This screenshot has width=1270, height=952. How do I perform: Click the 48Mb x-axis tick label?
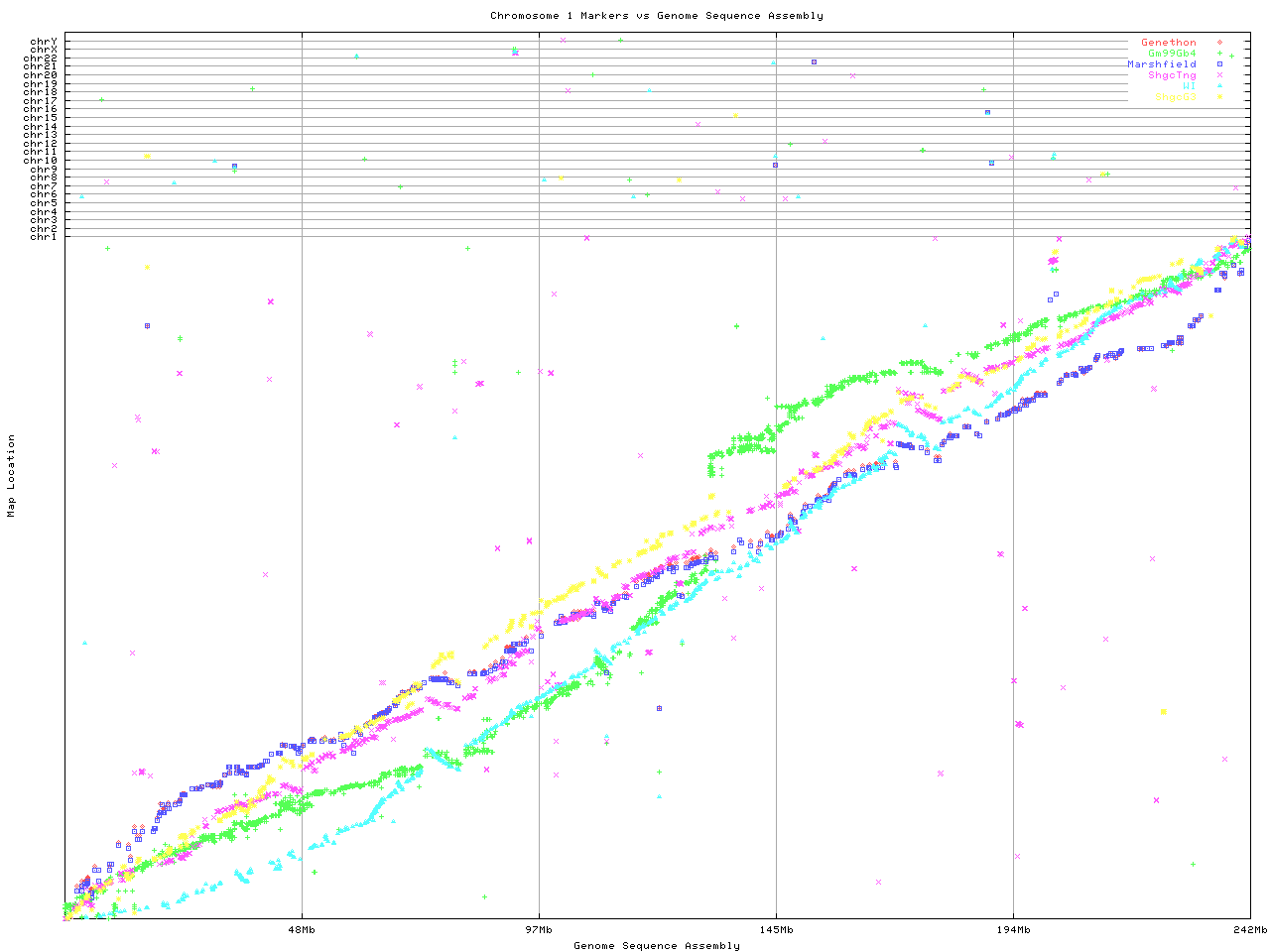(302, 930)
